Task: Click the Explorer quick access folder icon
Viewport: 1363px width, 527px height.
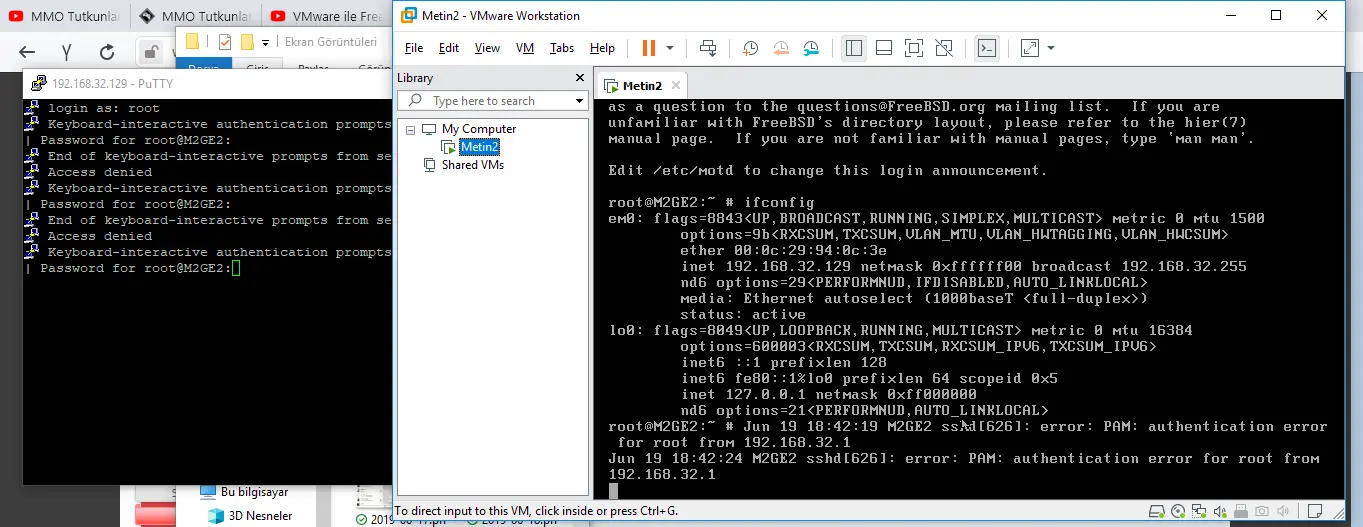Action: click(192, 42)
